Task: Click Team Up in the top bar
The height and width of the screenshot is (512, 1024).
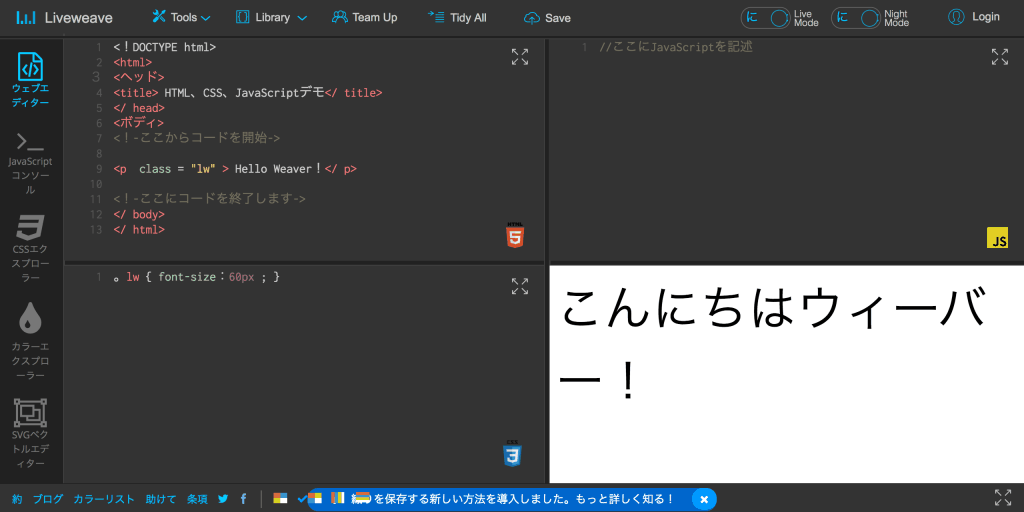Action: 365,17
